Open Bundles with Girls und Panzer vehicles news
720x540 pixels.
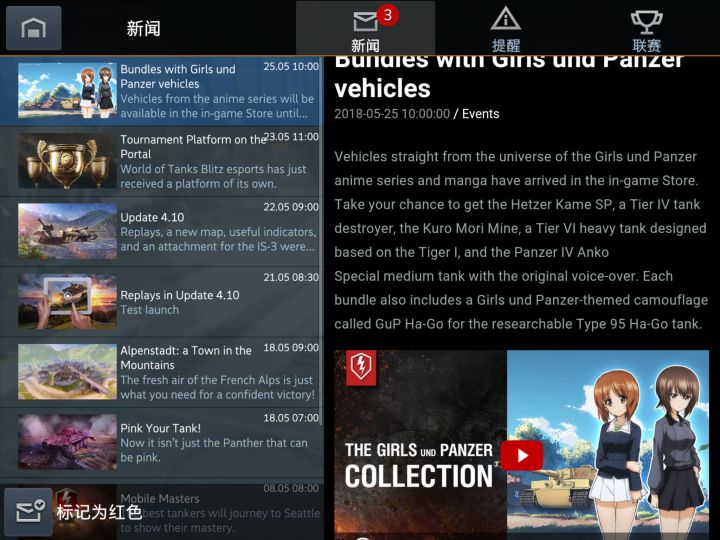161,91
